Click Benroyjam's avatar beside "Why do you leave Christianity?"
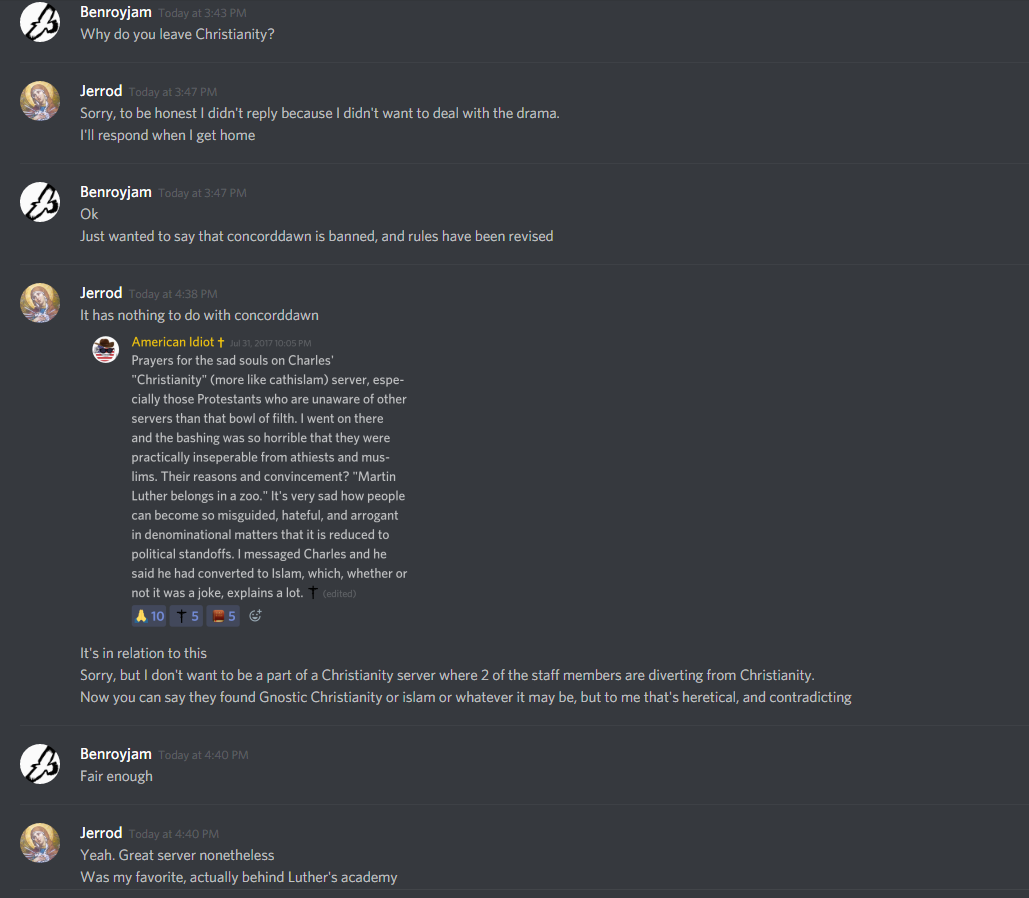The width and height of the screenshot is (1029, 898). pyautogui.click(x=41, y=22)
